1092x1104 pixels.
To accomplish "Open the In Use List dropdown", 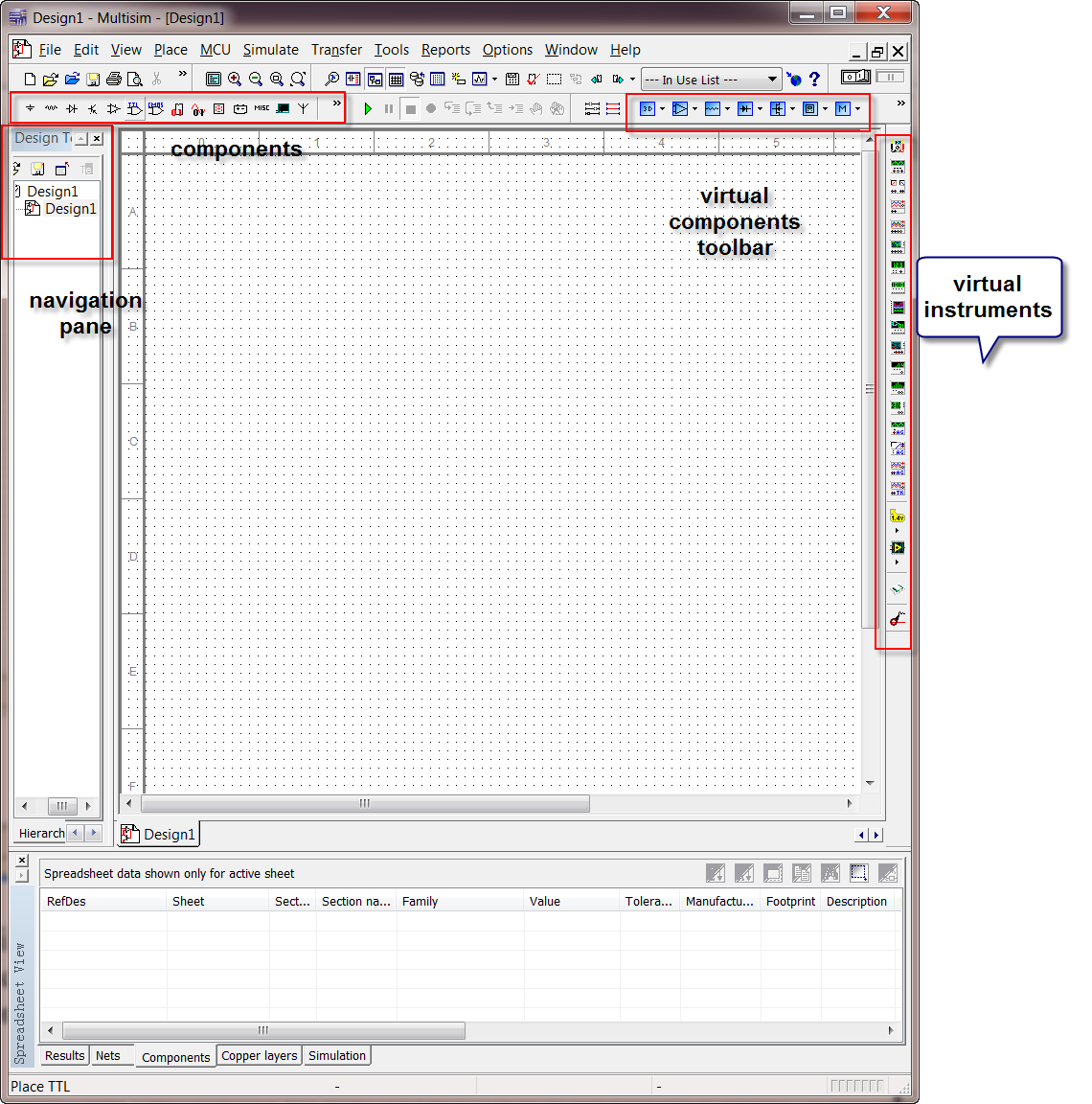I will click(712, 79).
